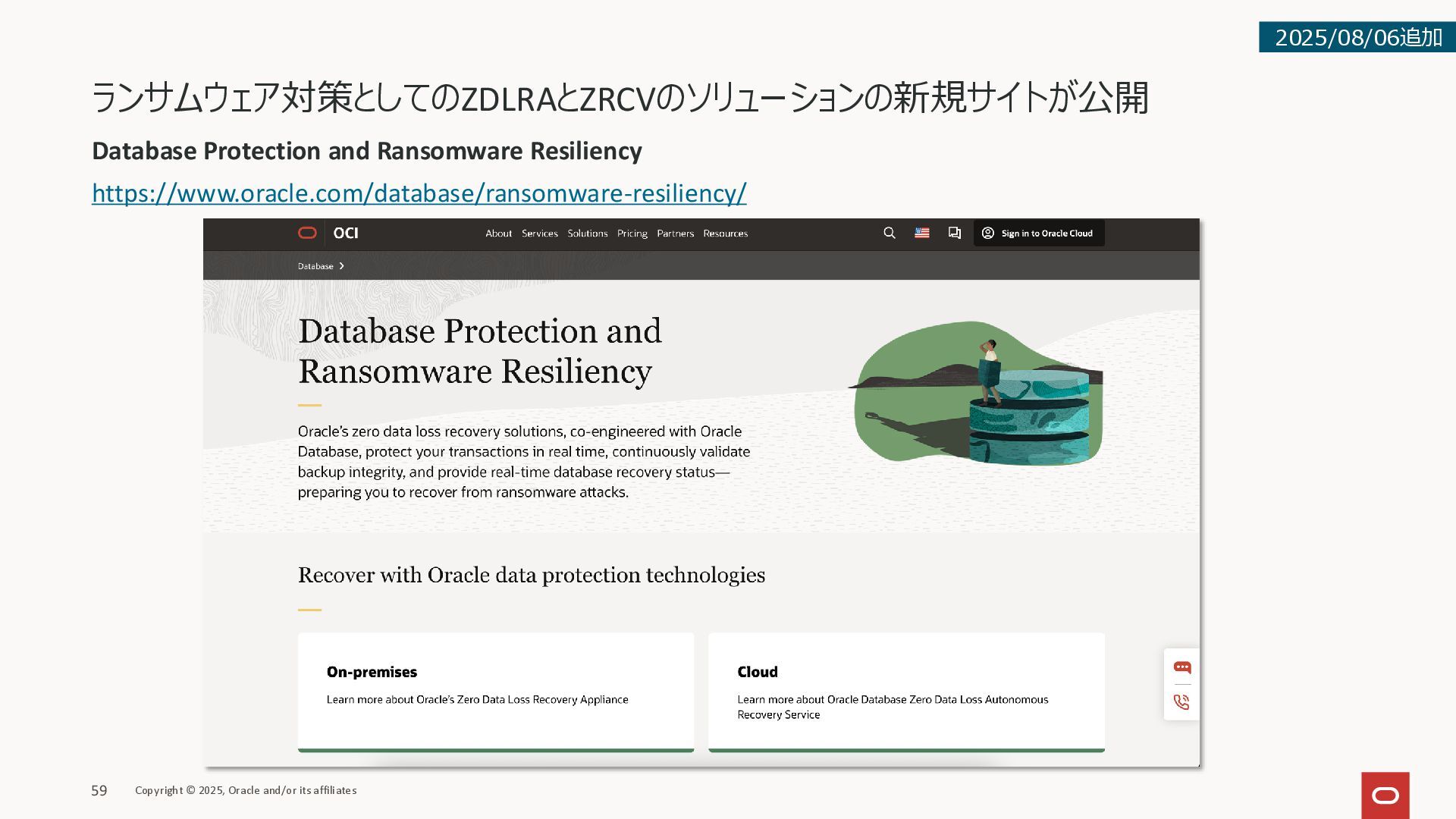Click the Zero Data Loss Recovery Appliance description text
The image size is (1456, 819).
[478, 699]
